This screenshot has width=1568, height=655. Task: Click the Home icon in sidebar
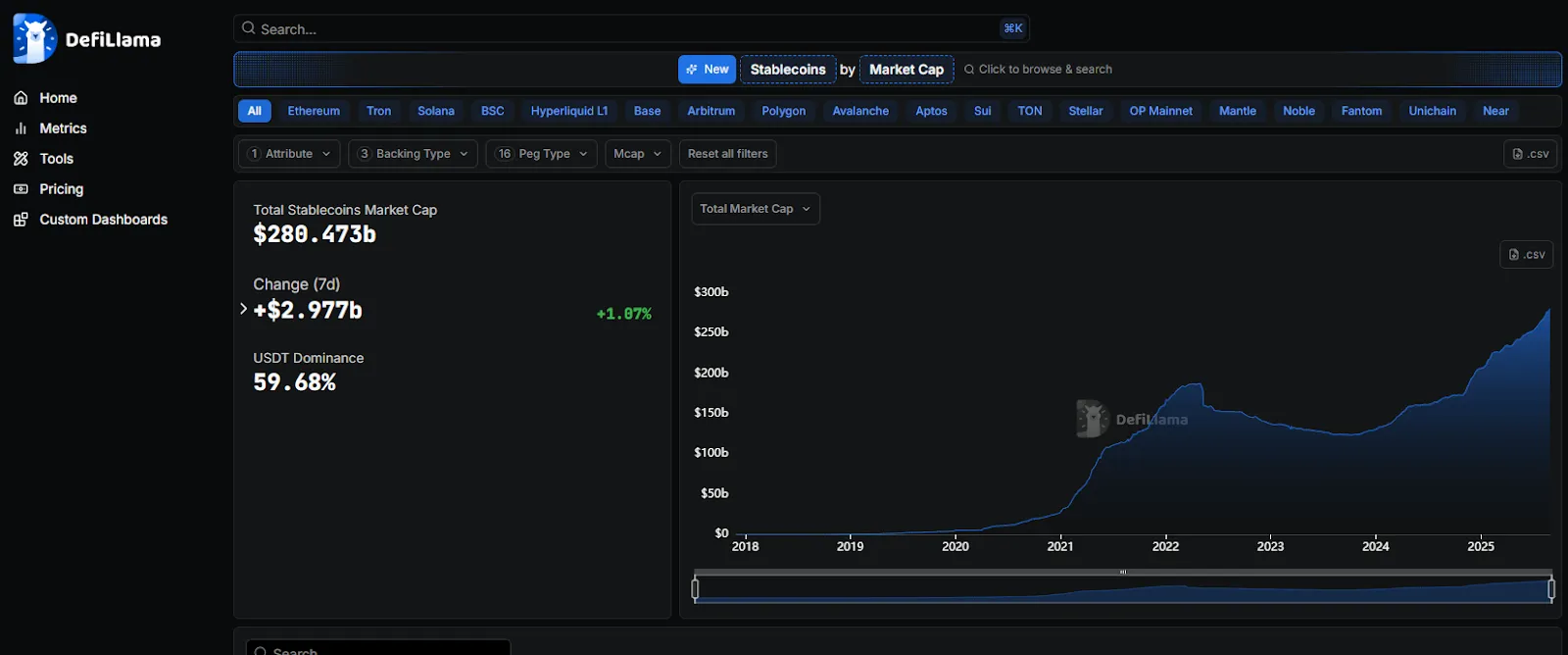[21, 98]
